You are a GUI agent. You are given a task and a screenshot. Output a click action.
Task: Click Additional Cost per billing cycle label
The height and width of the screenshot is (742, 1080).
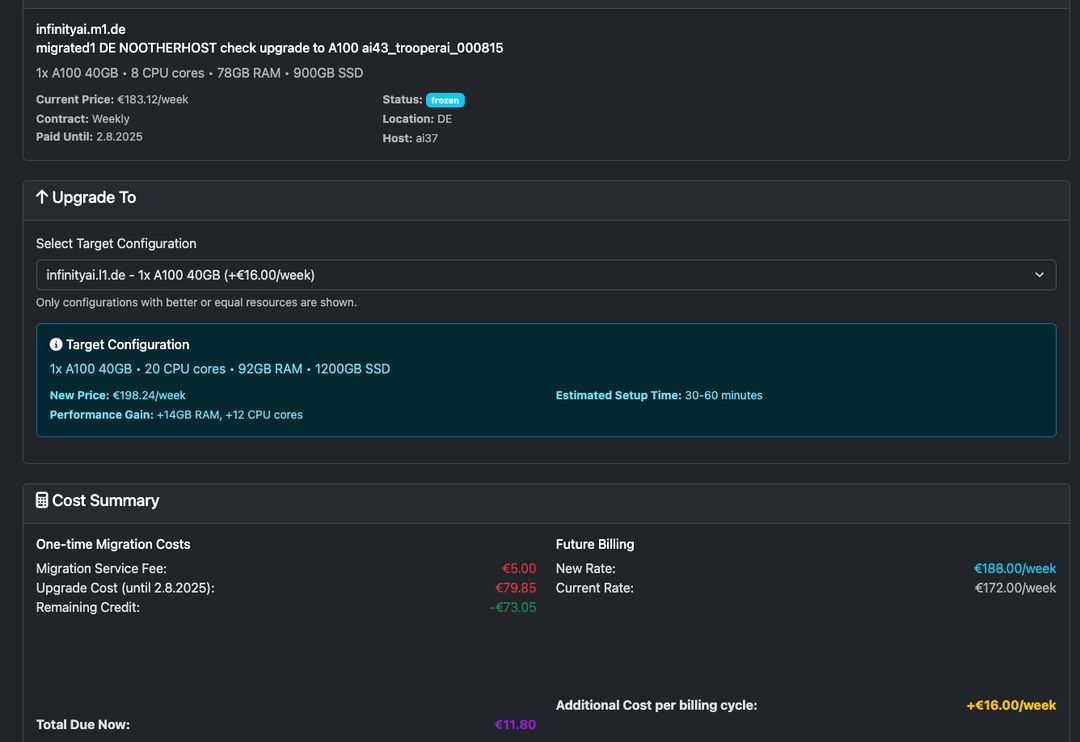[656, 705]
